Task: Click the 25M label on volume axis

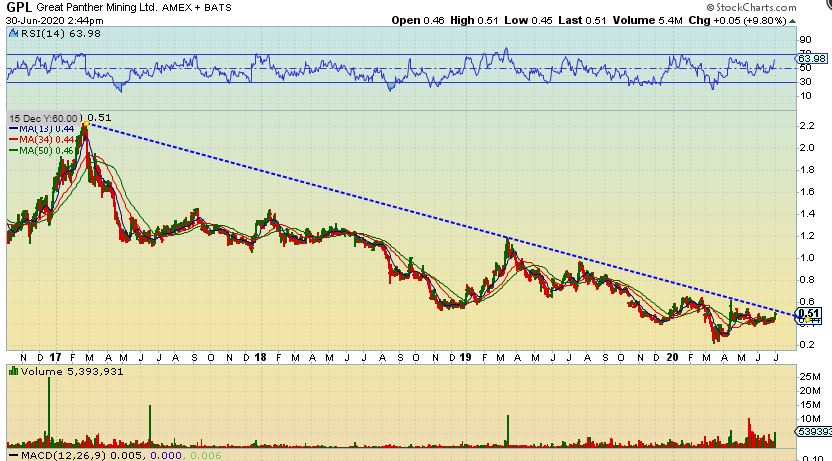Action: (x=810, y=377)
